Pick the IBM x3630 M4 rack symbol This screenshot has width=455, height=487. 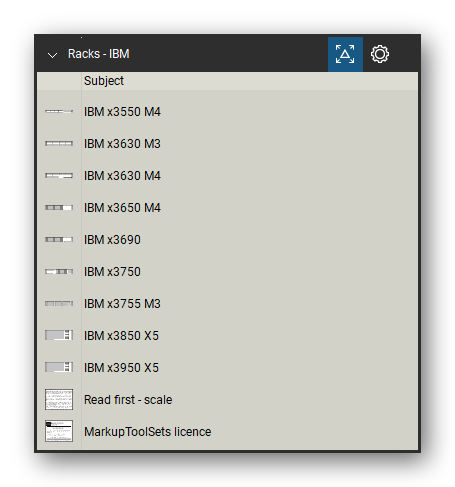pyautogui.click(x=59, y=175)
